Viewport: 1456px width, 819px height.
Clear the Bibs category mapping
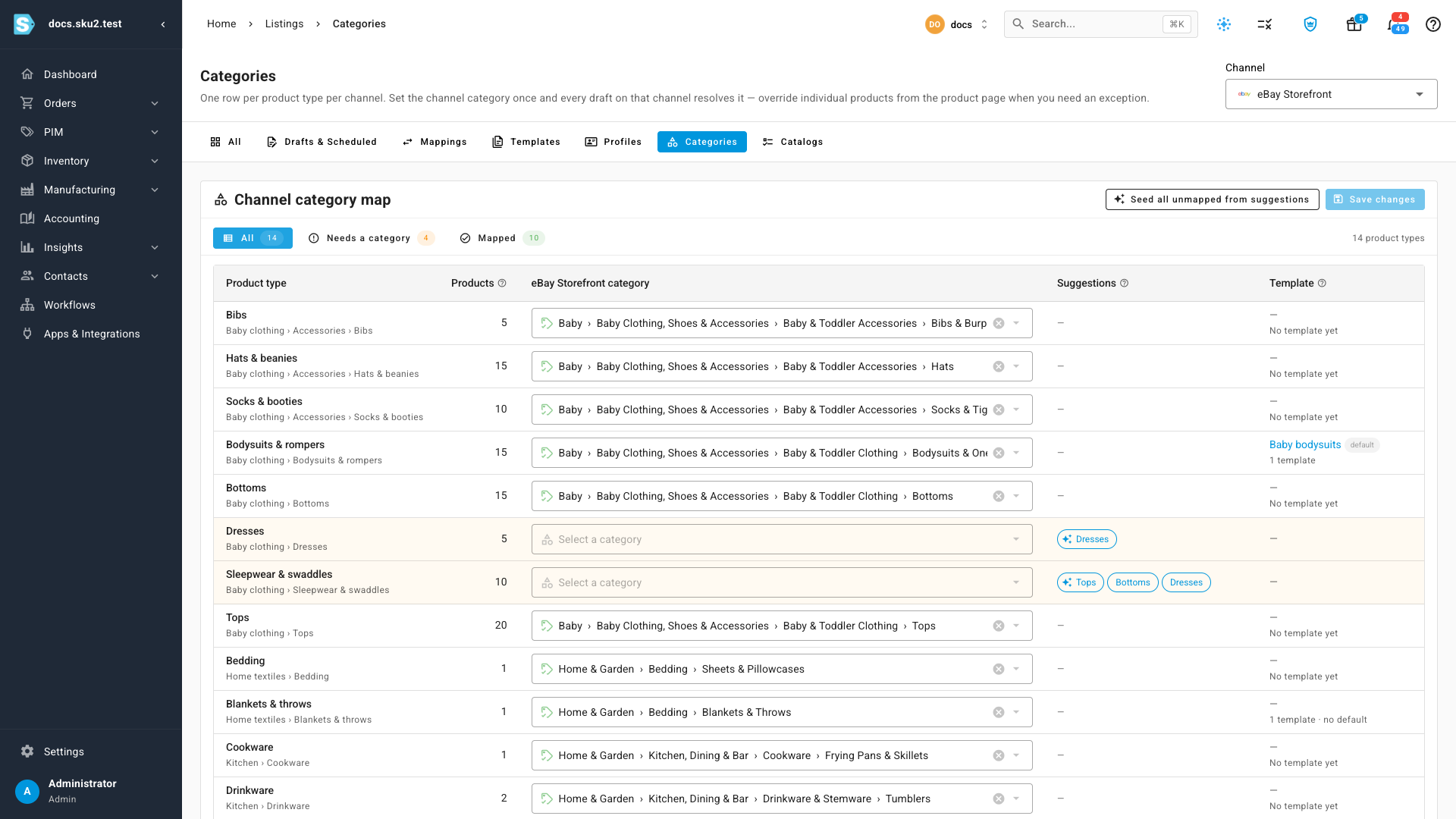pyautogui.click(x=999, y=323)
